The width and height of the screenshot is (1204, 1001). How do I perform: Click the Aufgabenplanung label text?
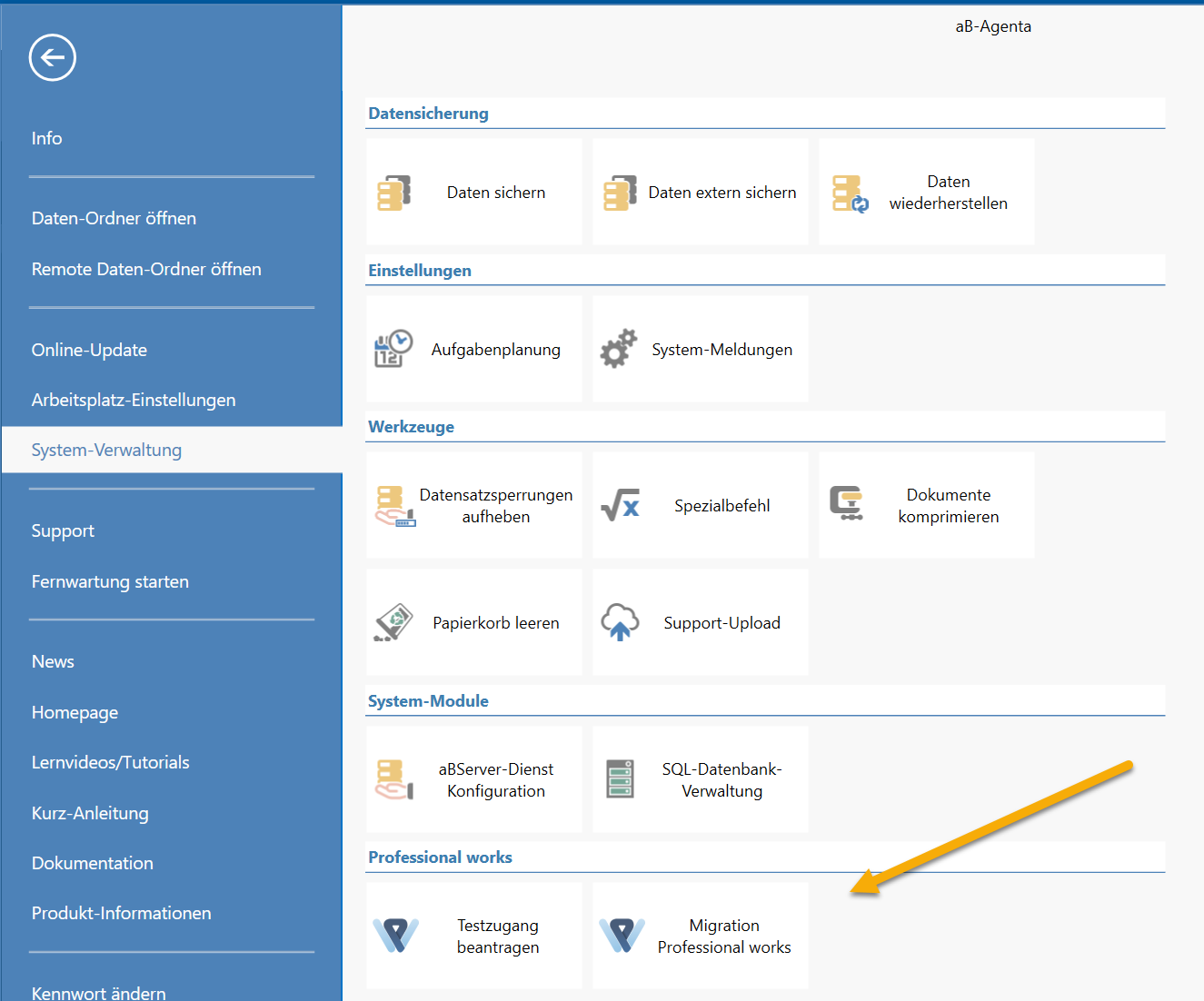coord(496,350)
